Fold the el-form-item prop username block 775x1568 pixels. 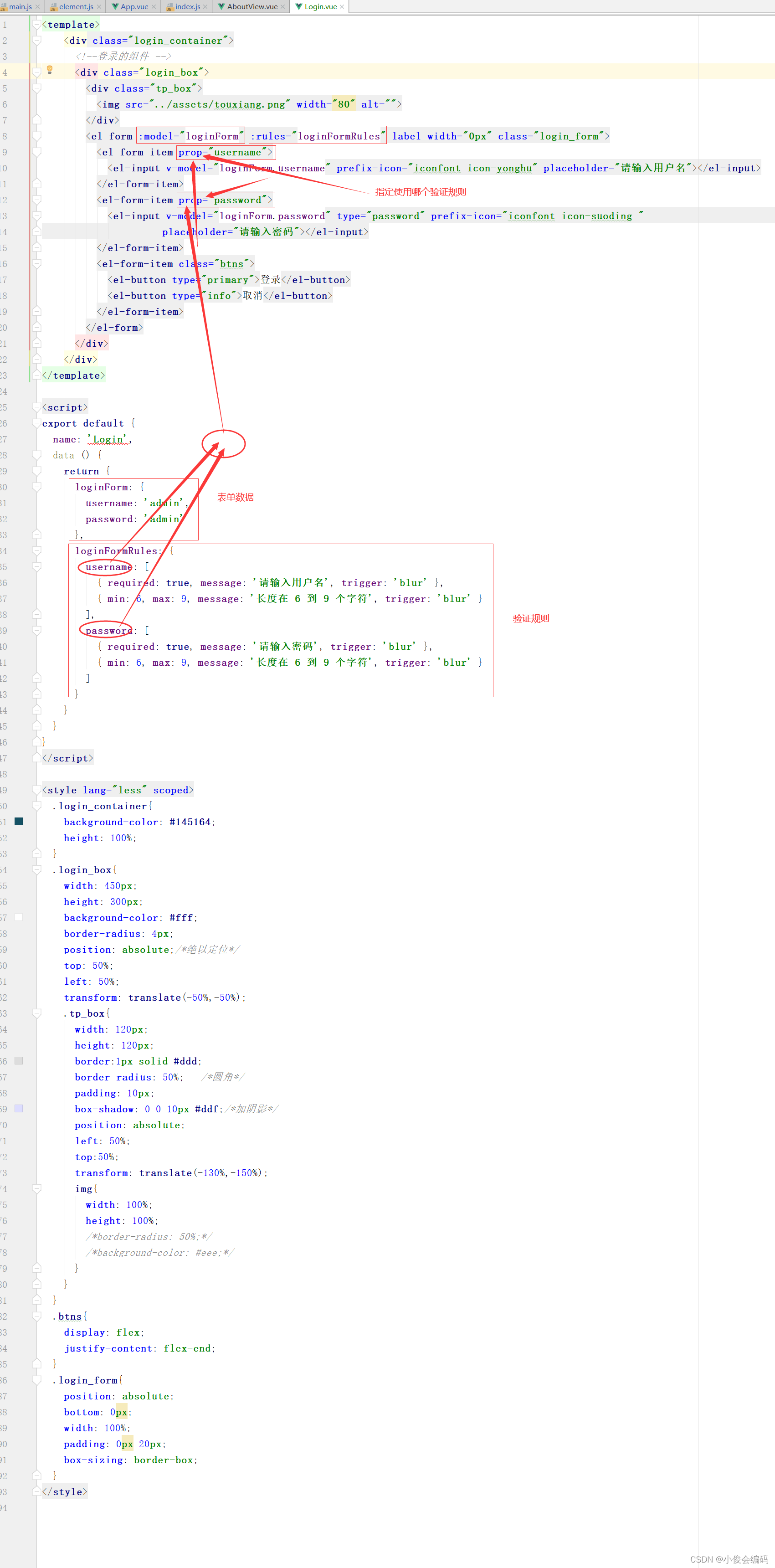pyautogui.click(x=36, y=152)
